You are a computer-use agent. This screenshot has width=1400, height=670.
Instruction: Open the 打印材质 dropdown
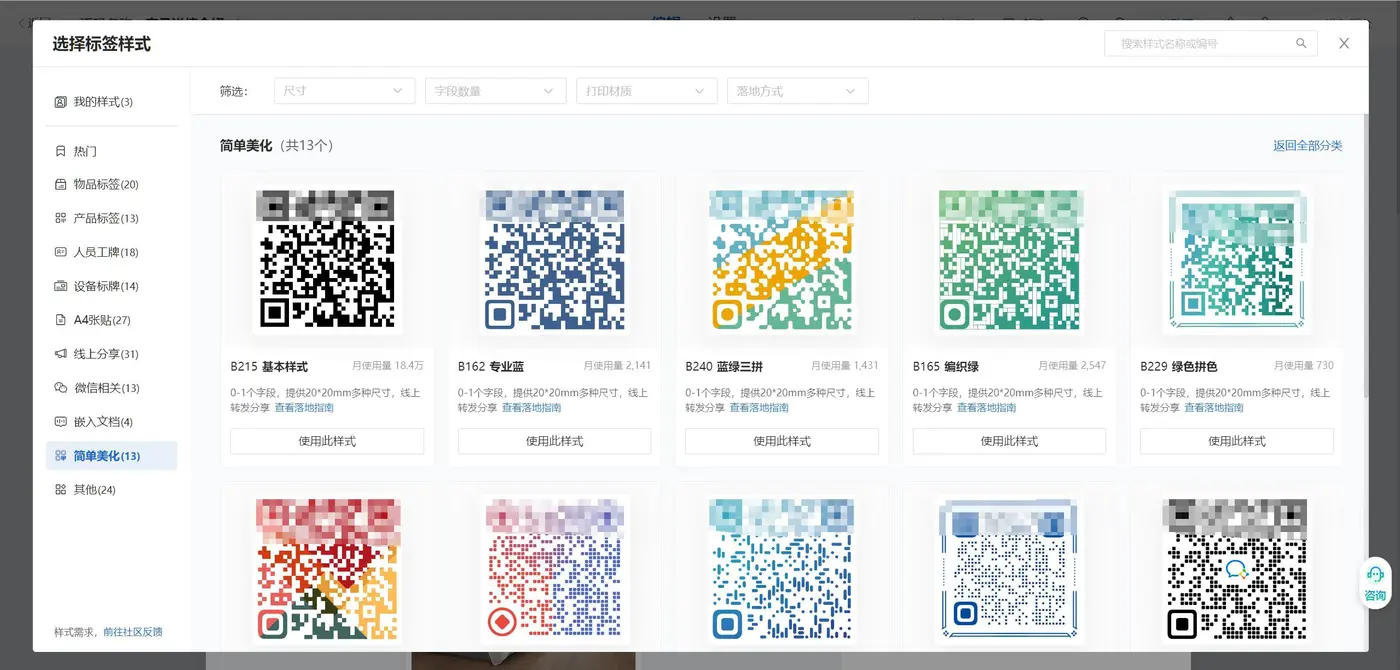(x=647, y=91)
